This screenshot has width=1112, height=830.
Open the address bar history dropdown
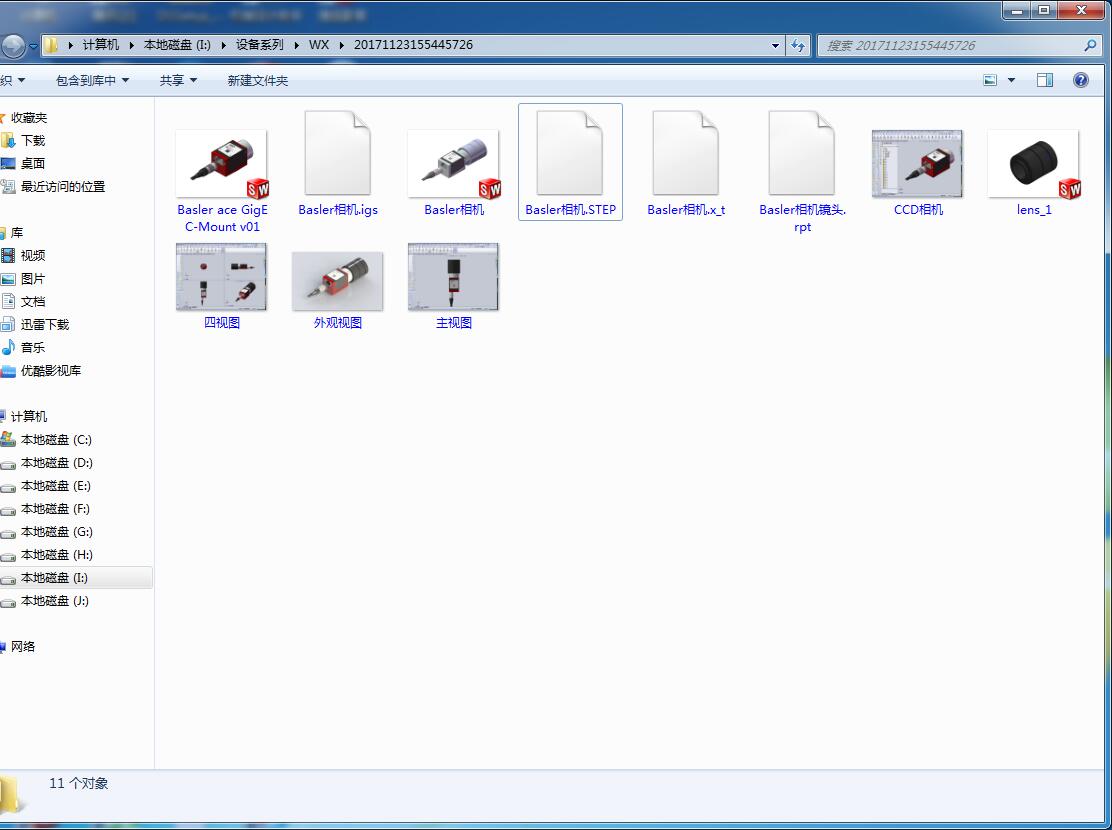coord(775,45)
